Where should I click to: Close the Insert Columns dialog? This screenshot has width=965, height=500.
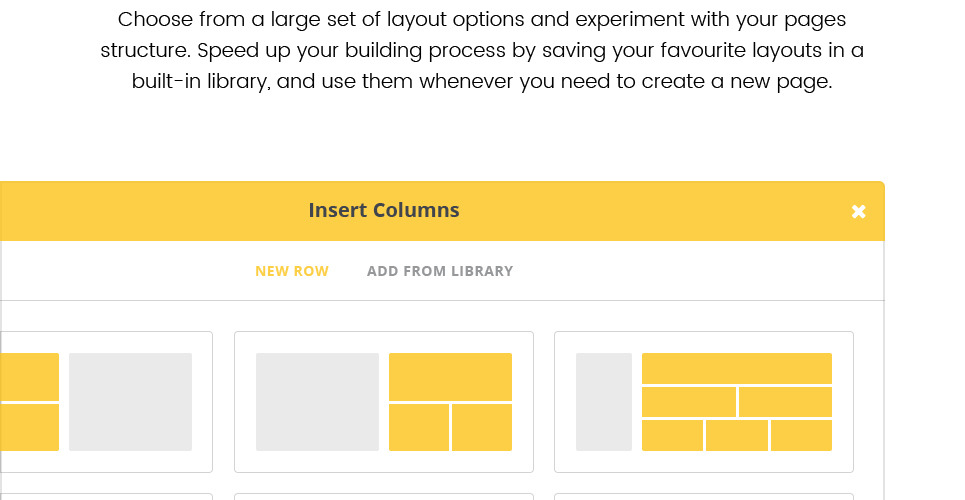pos(858,211)
